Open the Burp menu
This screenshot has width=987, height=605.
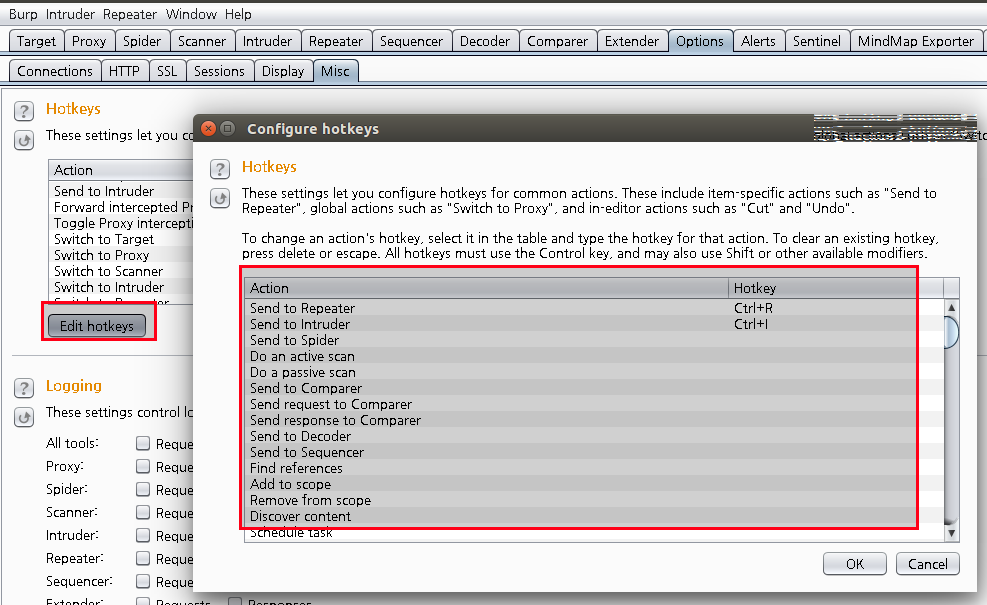point(23,14)
